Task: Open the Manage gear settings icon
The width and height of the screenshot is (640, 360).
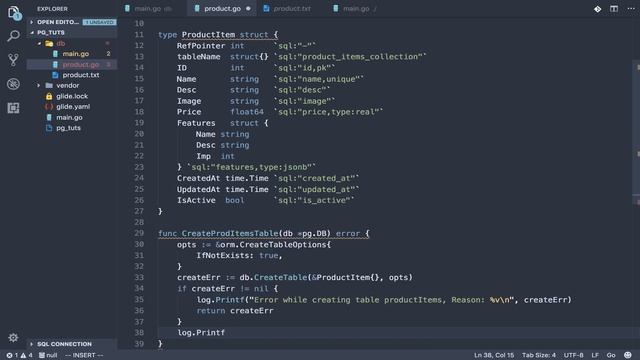Action: click(x=13, y=338)
